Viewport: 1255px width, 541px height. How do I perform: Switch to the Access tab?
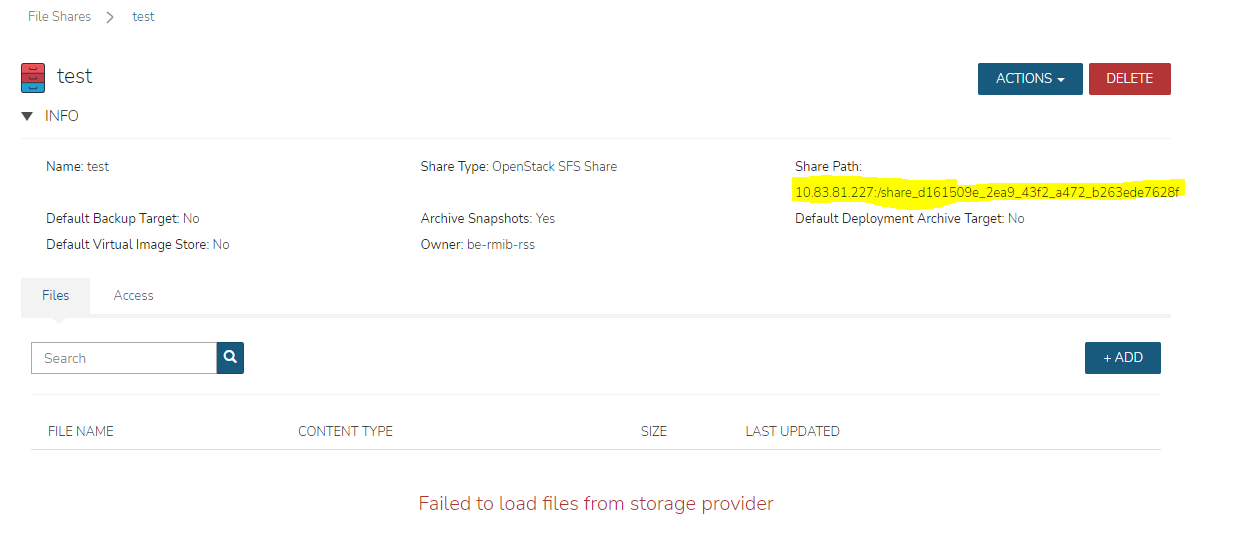click(x=134, y=296)
